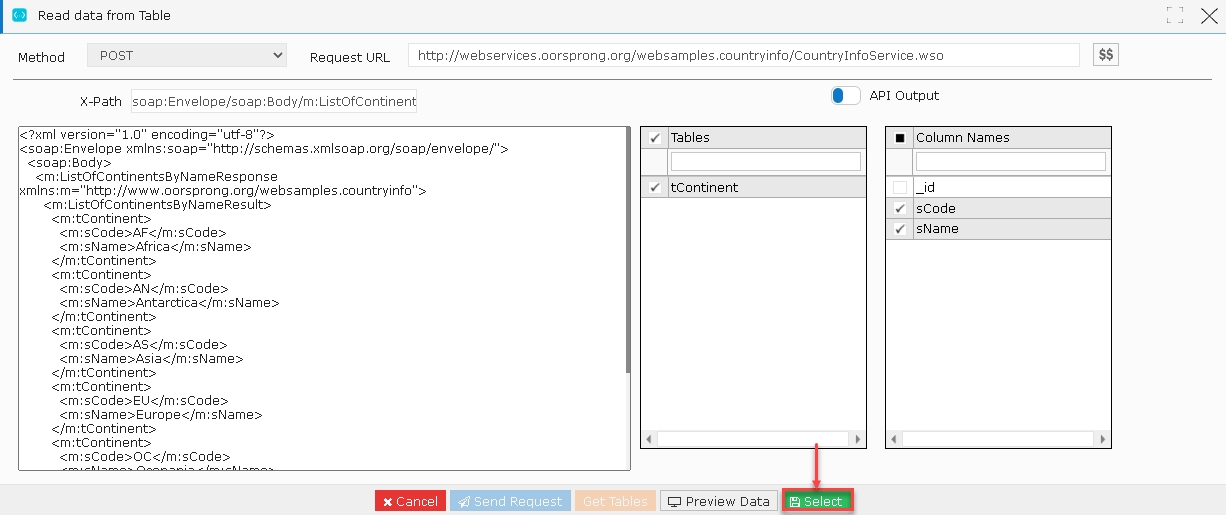Viewport: 1226px width, 515px height.
Task: Click the $$ variables button
Action: point(1106,55)
